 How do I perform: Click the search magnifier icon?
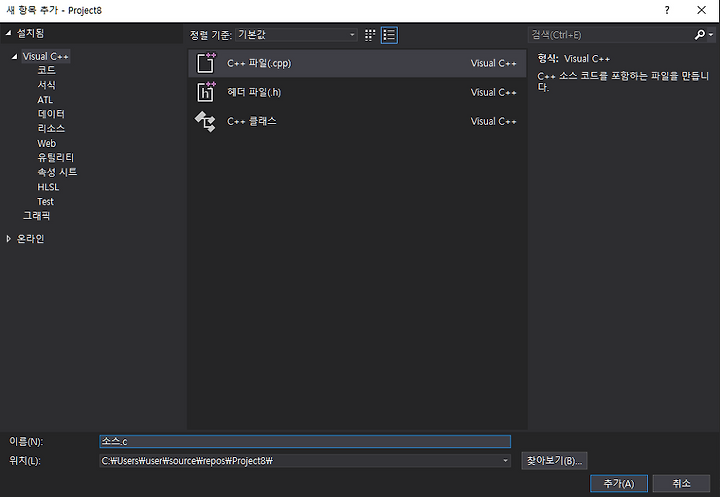(x=699, y=34)
